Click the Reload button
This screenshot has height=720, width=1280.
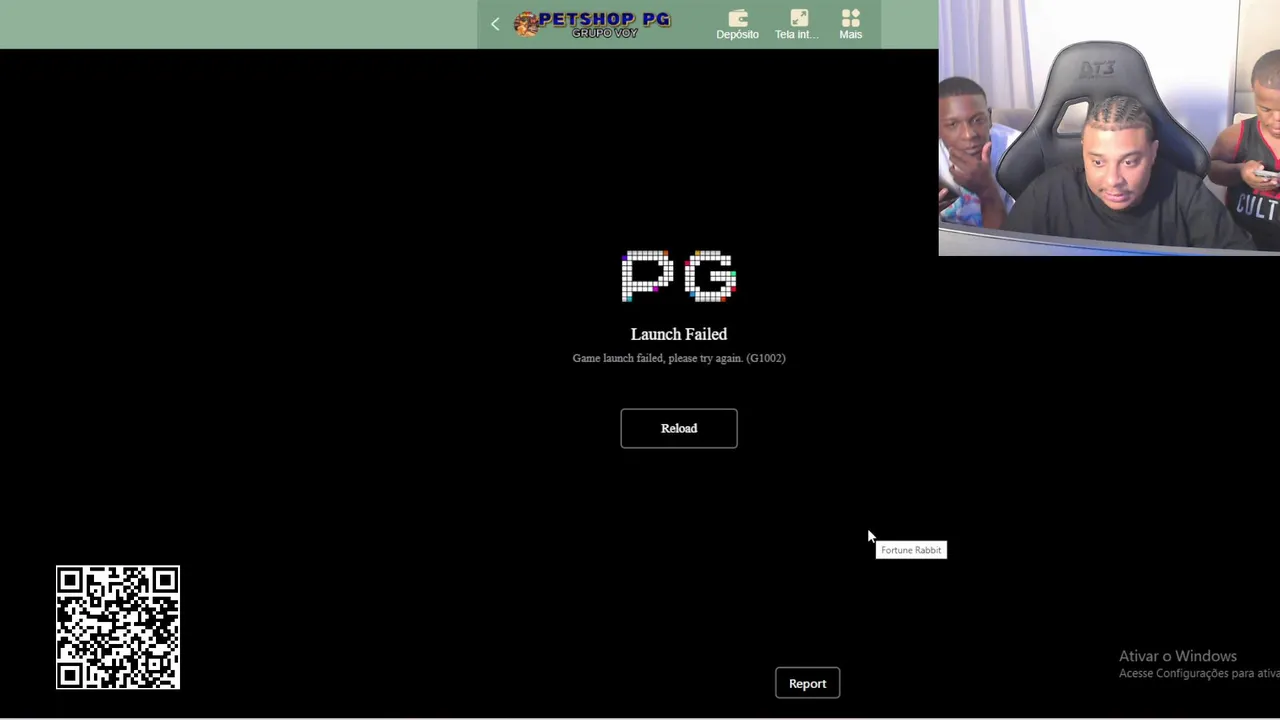point(679,428)
